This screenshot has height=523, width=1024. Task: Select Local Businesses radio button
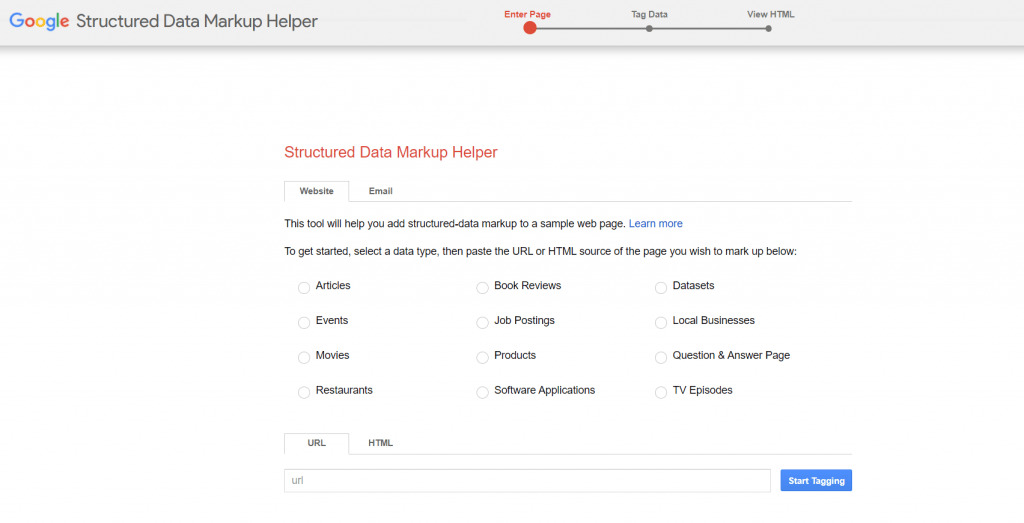pos(661,323)
